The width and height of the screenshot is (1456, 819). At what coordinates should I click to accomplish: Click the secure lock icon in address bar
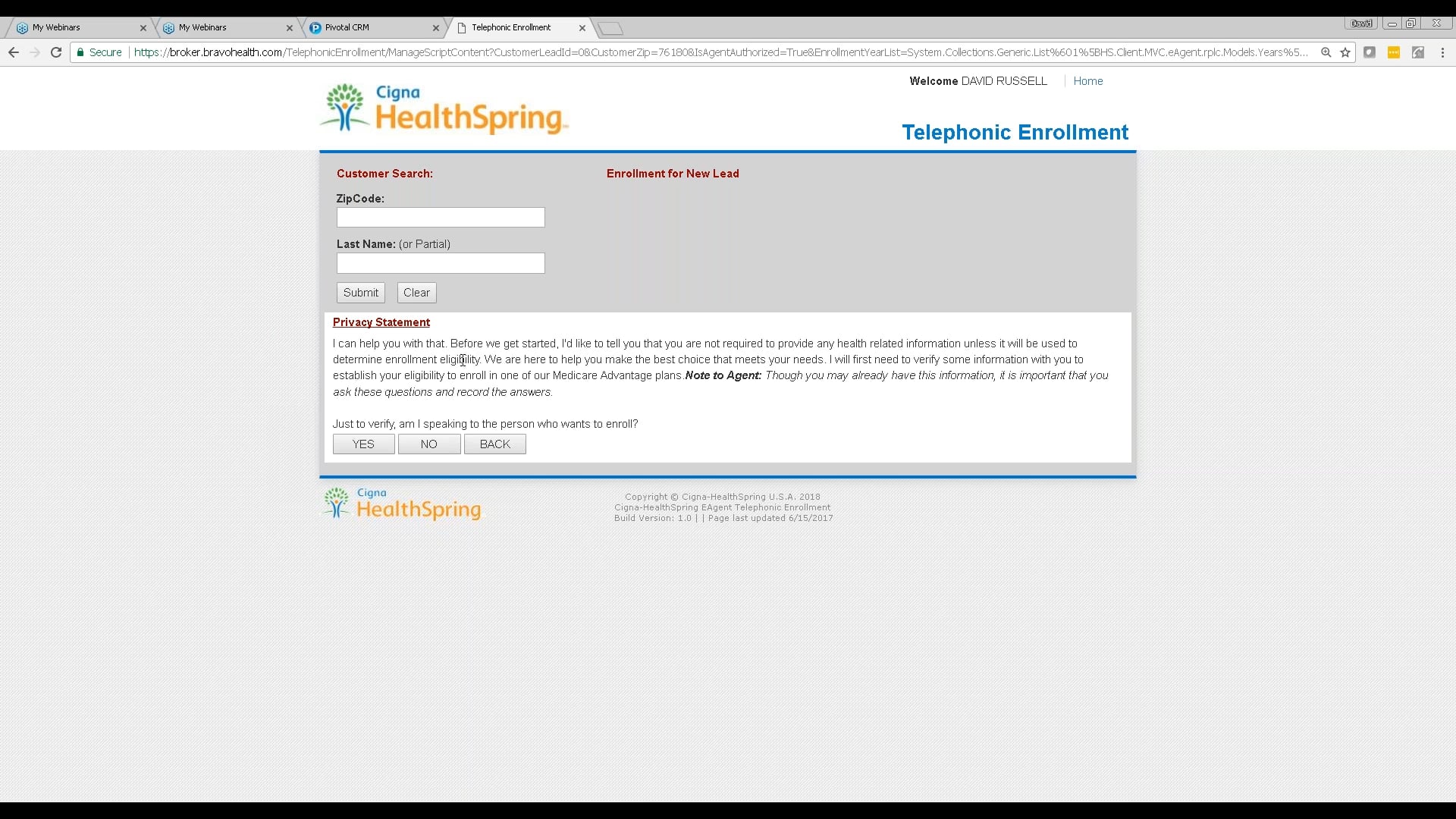pos(81,52)
